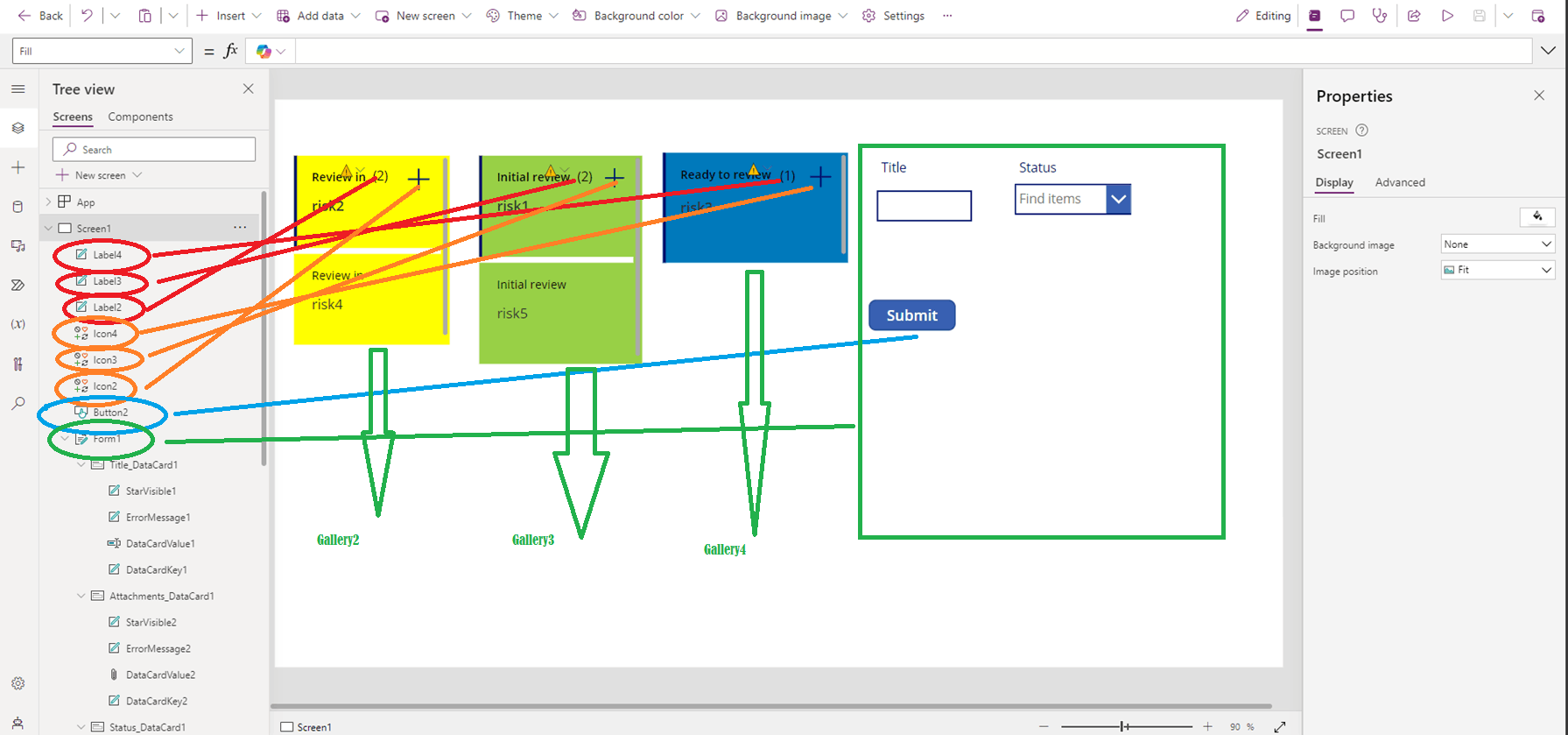Image resolution: width=1568 pixels, height=735 pixels.
Task: Open the Comments icon in top right
Action: pos(1347,16)
